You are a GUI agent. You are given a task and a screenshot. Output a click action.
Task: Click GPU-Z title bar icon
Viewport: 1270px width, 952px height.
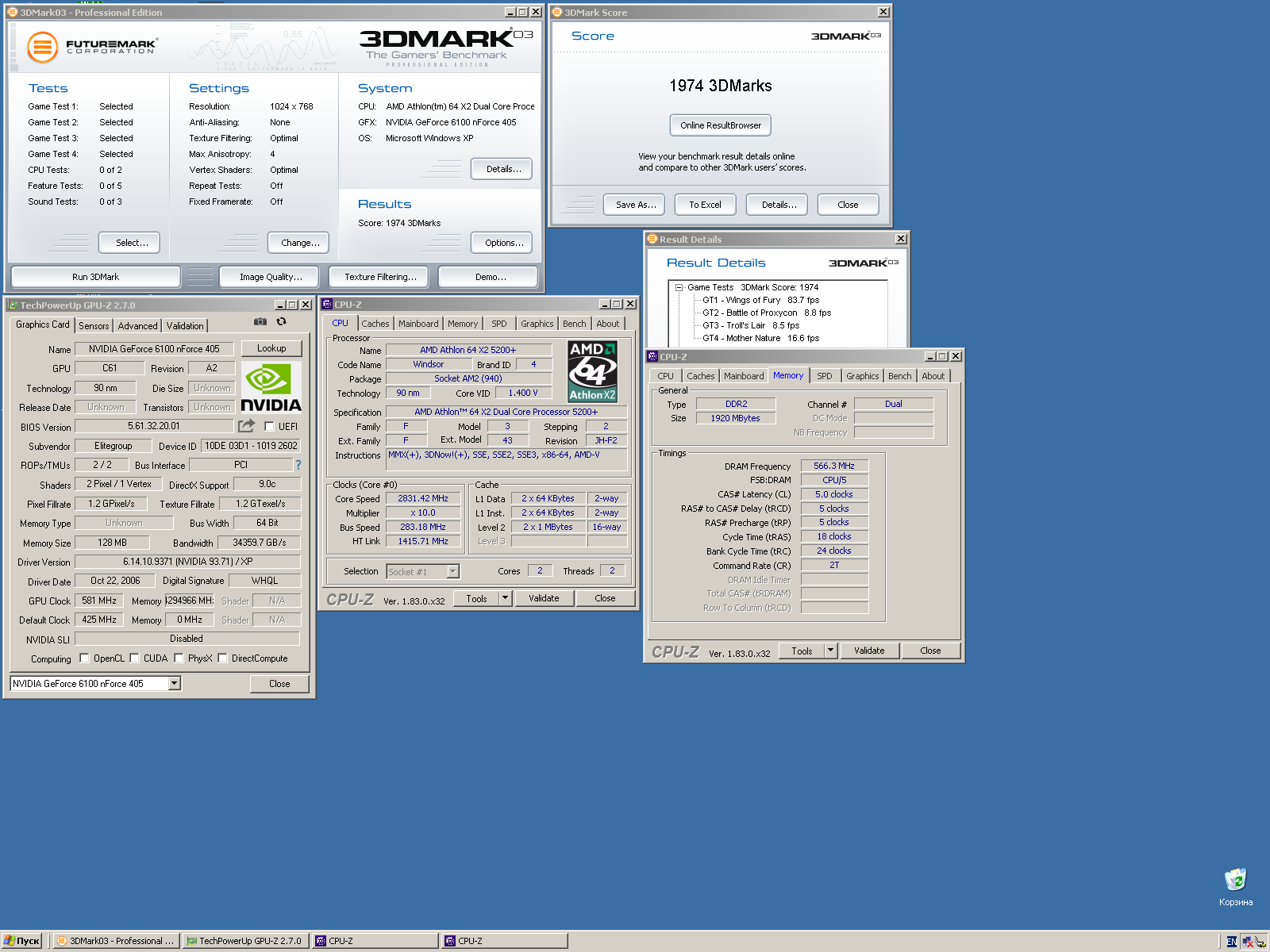pyautogui.click(x=13, y=305)
